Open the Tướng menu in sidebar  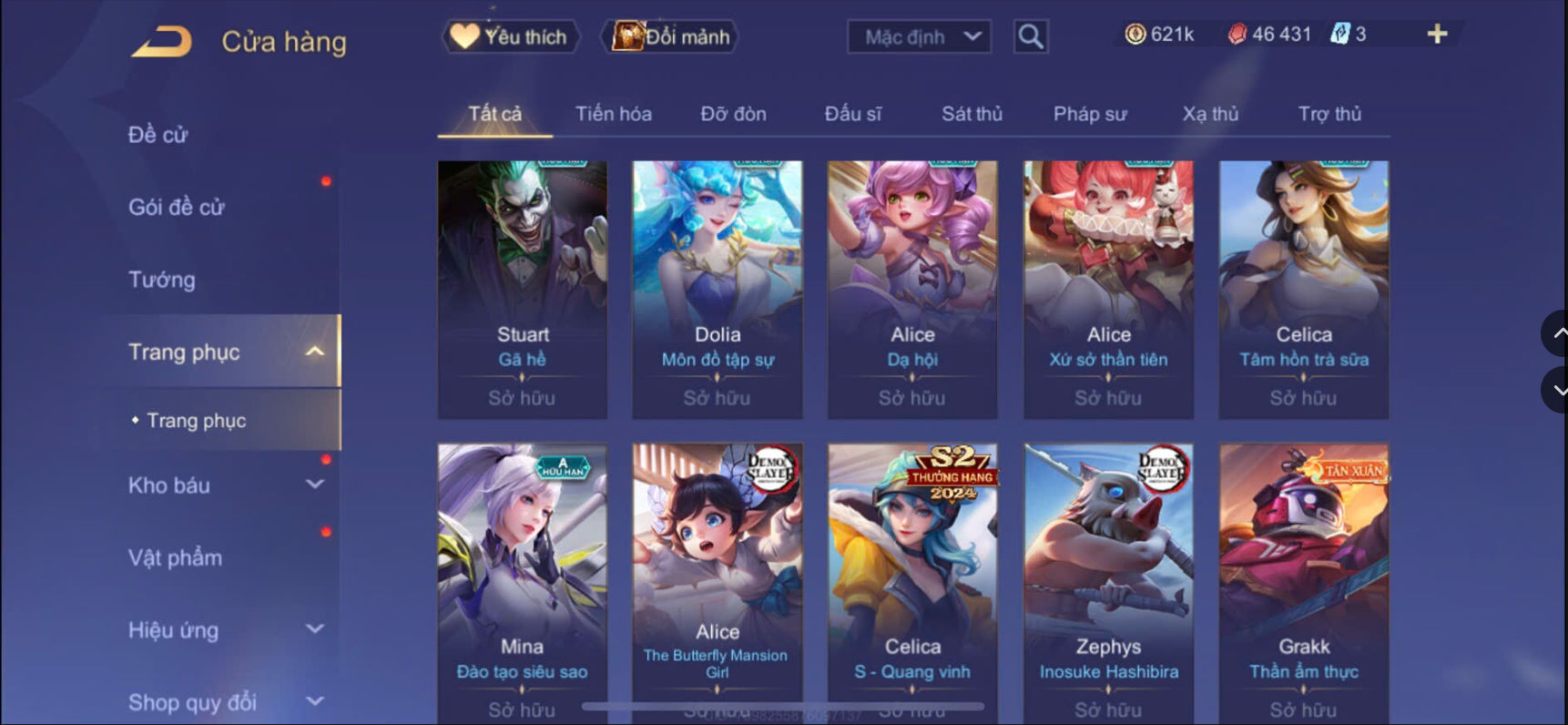pos(162,280)
